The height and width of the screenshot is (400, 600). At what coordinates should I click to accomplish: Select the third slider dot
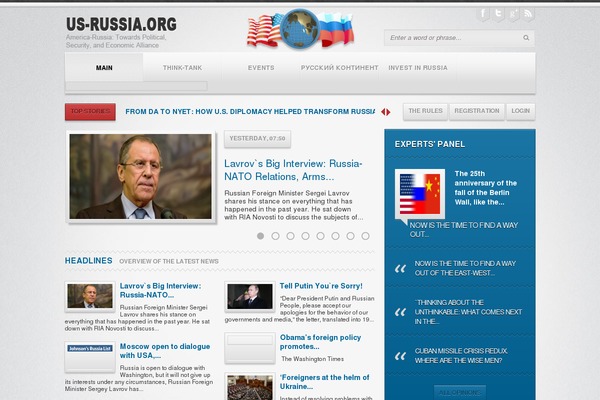[290, 236]
